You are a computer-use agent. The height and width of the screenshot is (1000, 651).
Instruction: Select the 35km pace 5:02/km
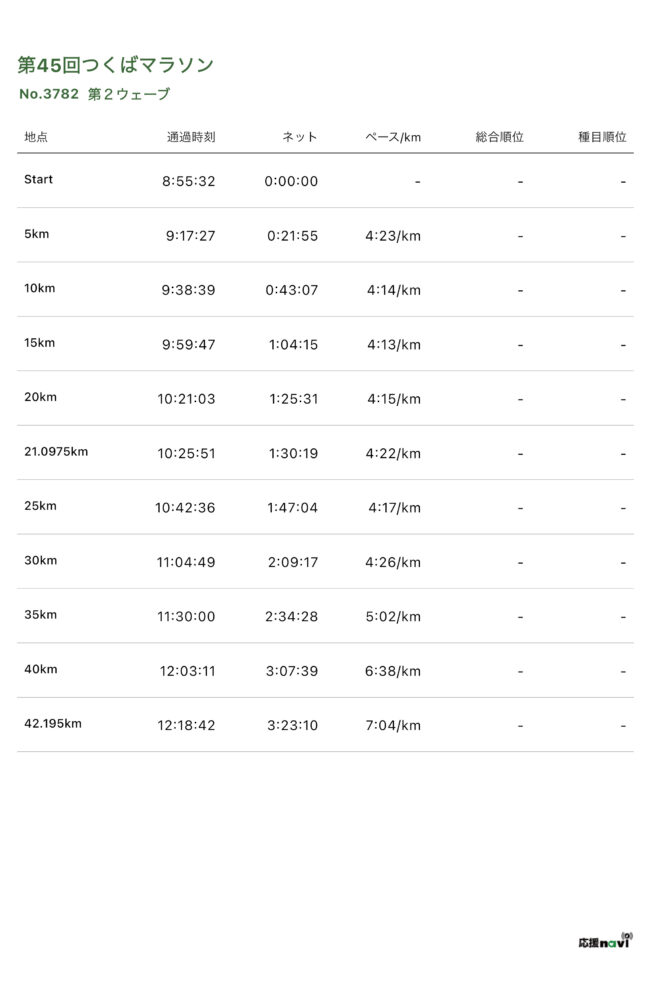394,617
